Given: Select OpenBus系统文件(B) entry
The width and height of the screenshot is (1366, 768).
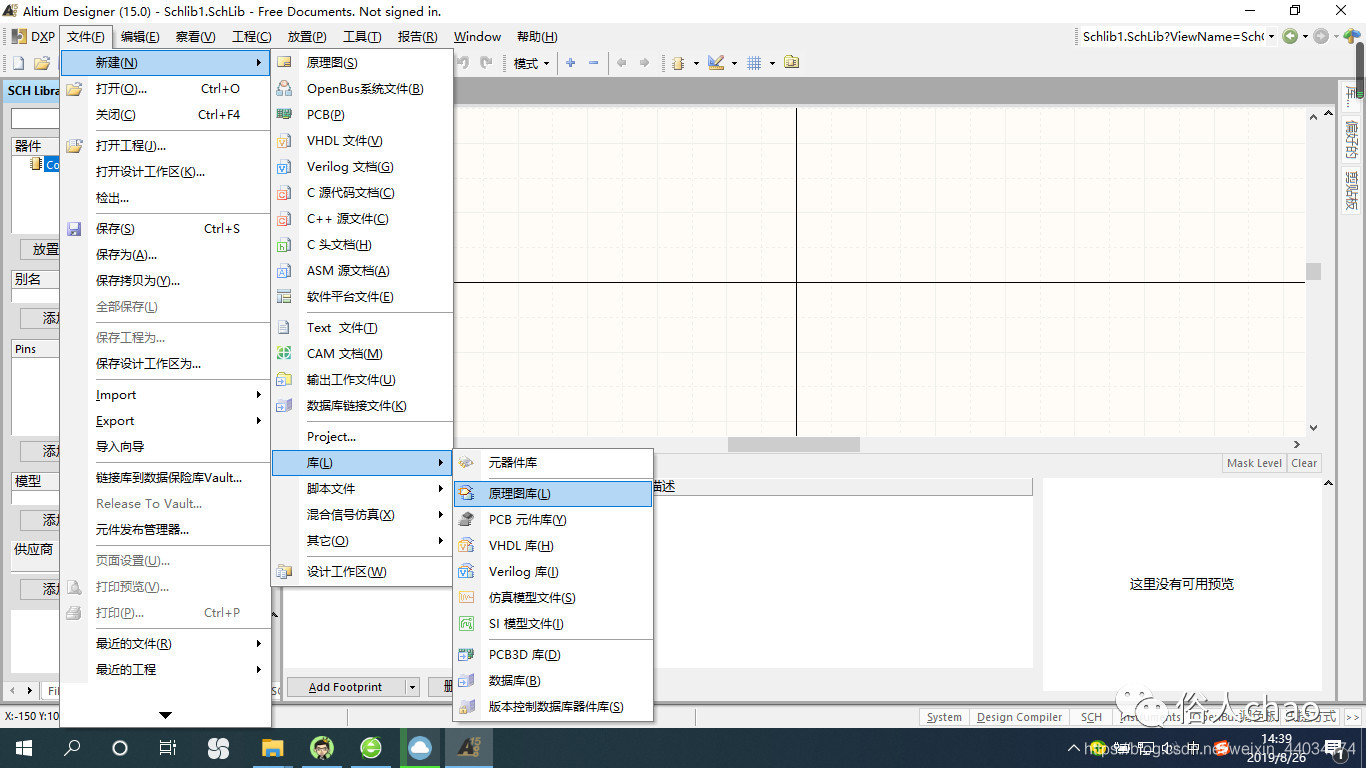Looking at the screenshot, I should coord(362,89).
